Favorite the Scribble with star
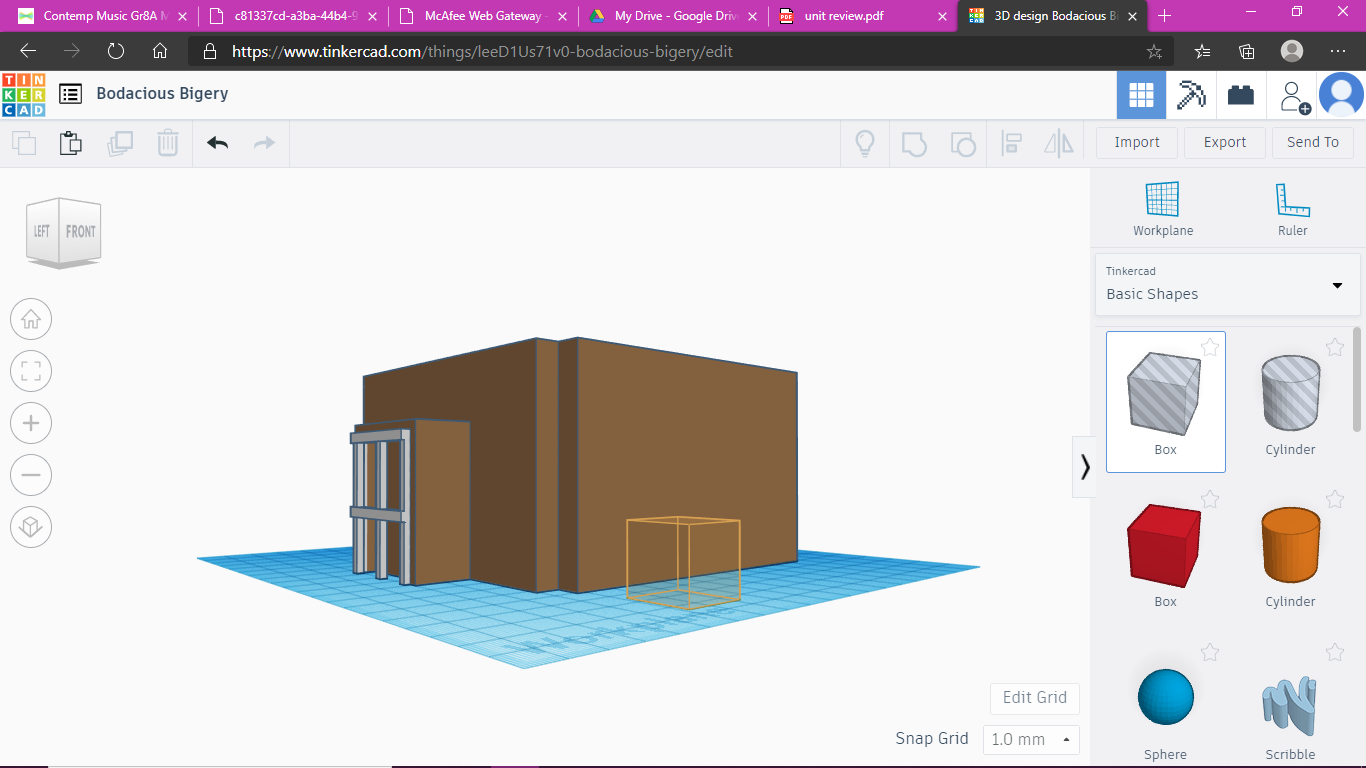The height and width of the screenshot is (768, 1366). click(x=1335, y=653)
